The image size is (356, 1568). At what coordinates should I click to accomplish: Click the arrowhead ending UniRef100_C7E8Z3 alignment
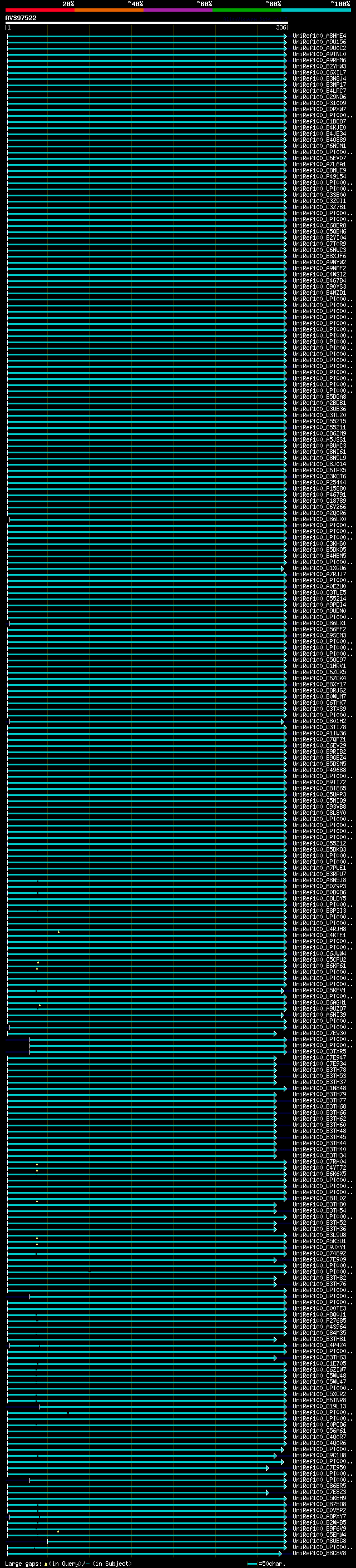[267, 1492]
